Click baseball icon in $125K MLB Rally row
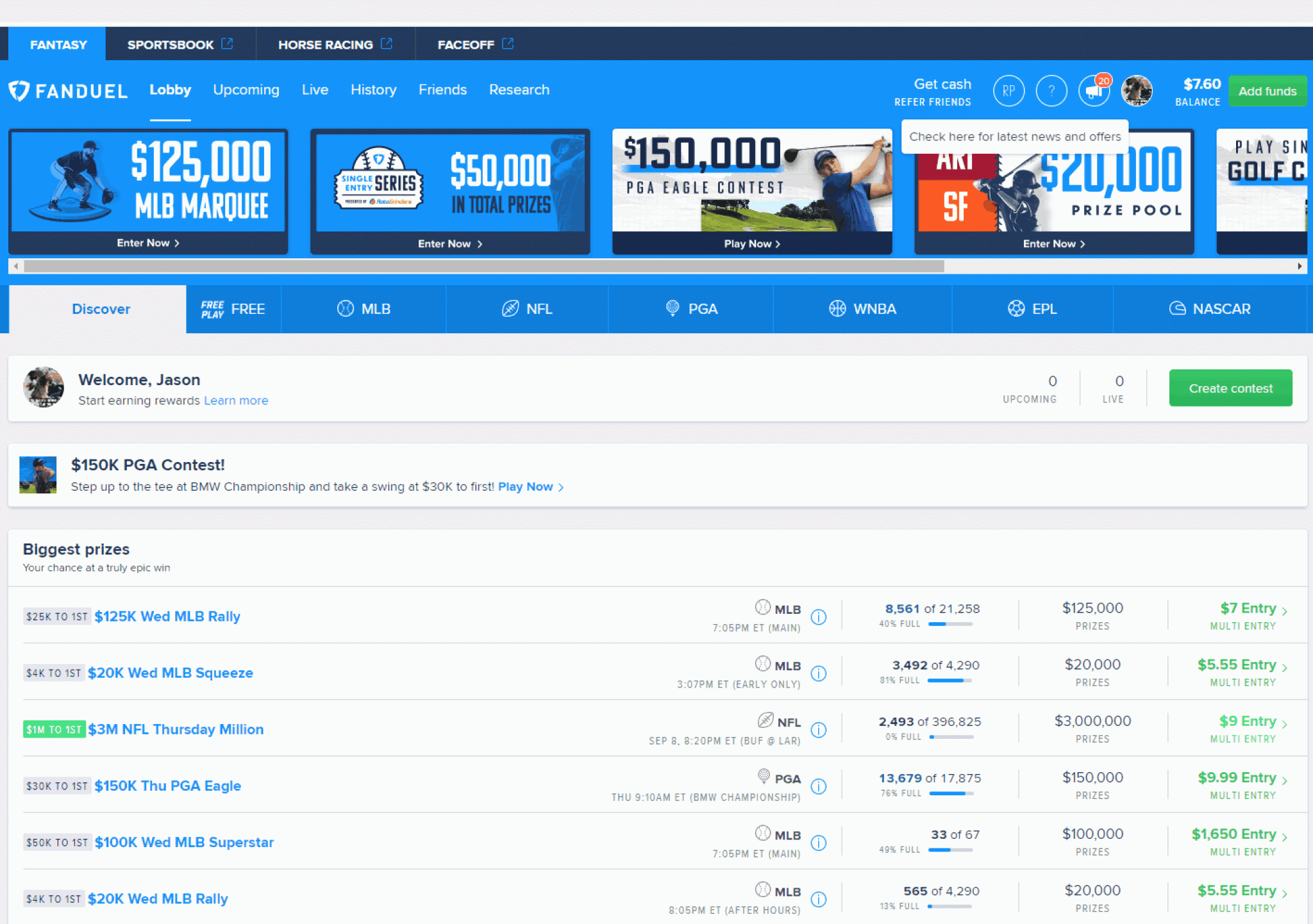The height and width of the screenshot is (924, 1313). [762, 607]
